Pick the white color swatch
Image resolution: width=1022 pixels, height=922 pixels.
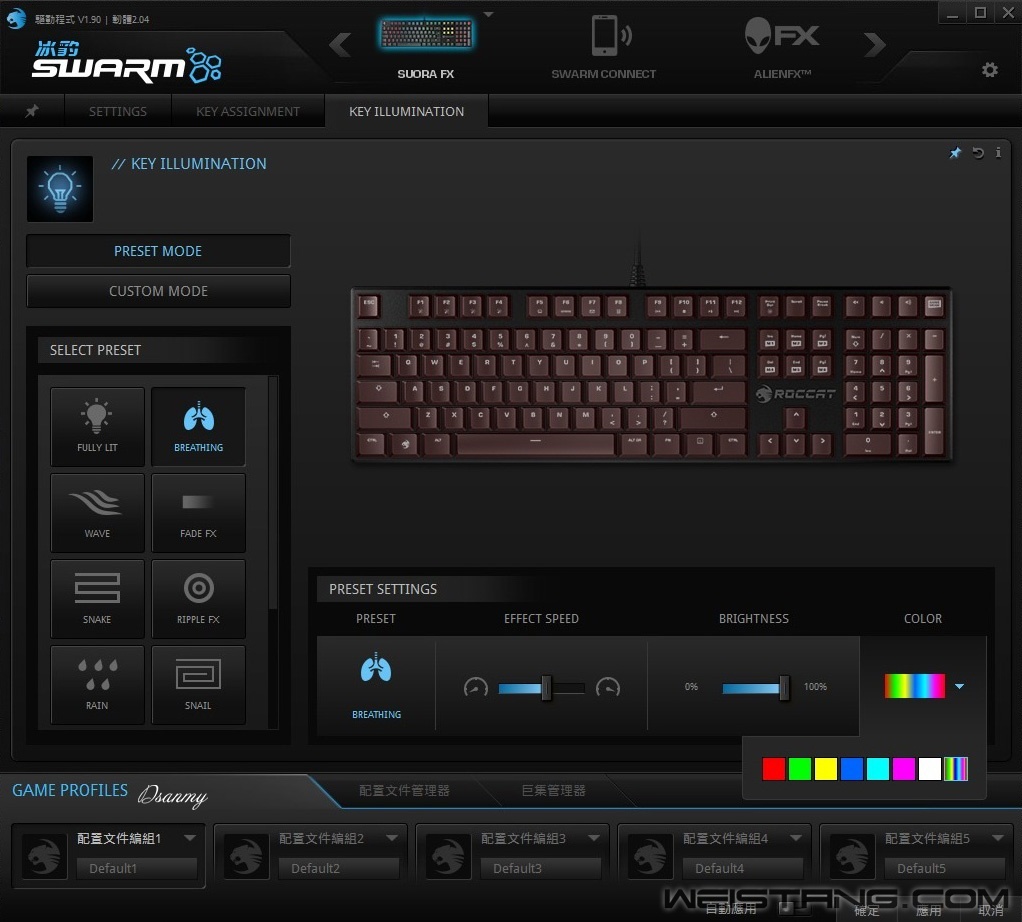[930, 769]
